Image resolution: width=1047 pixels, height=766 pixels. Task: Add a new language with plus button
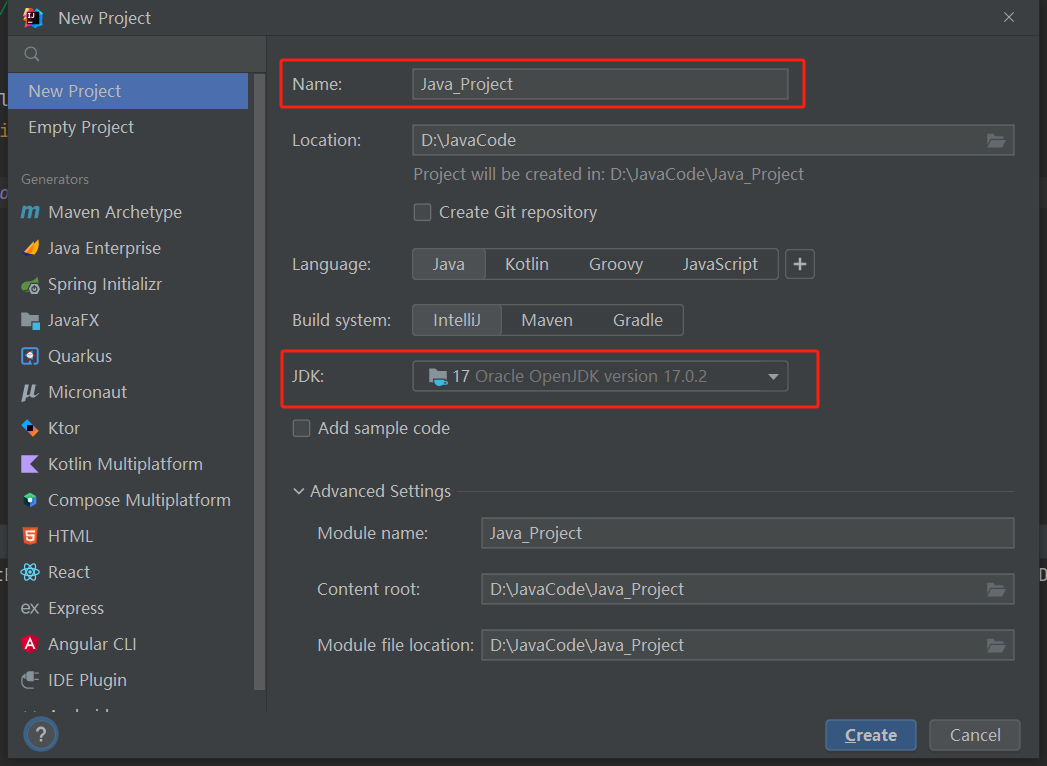tap(800, 264)
